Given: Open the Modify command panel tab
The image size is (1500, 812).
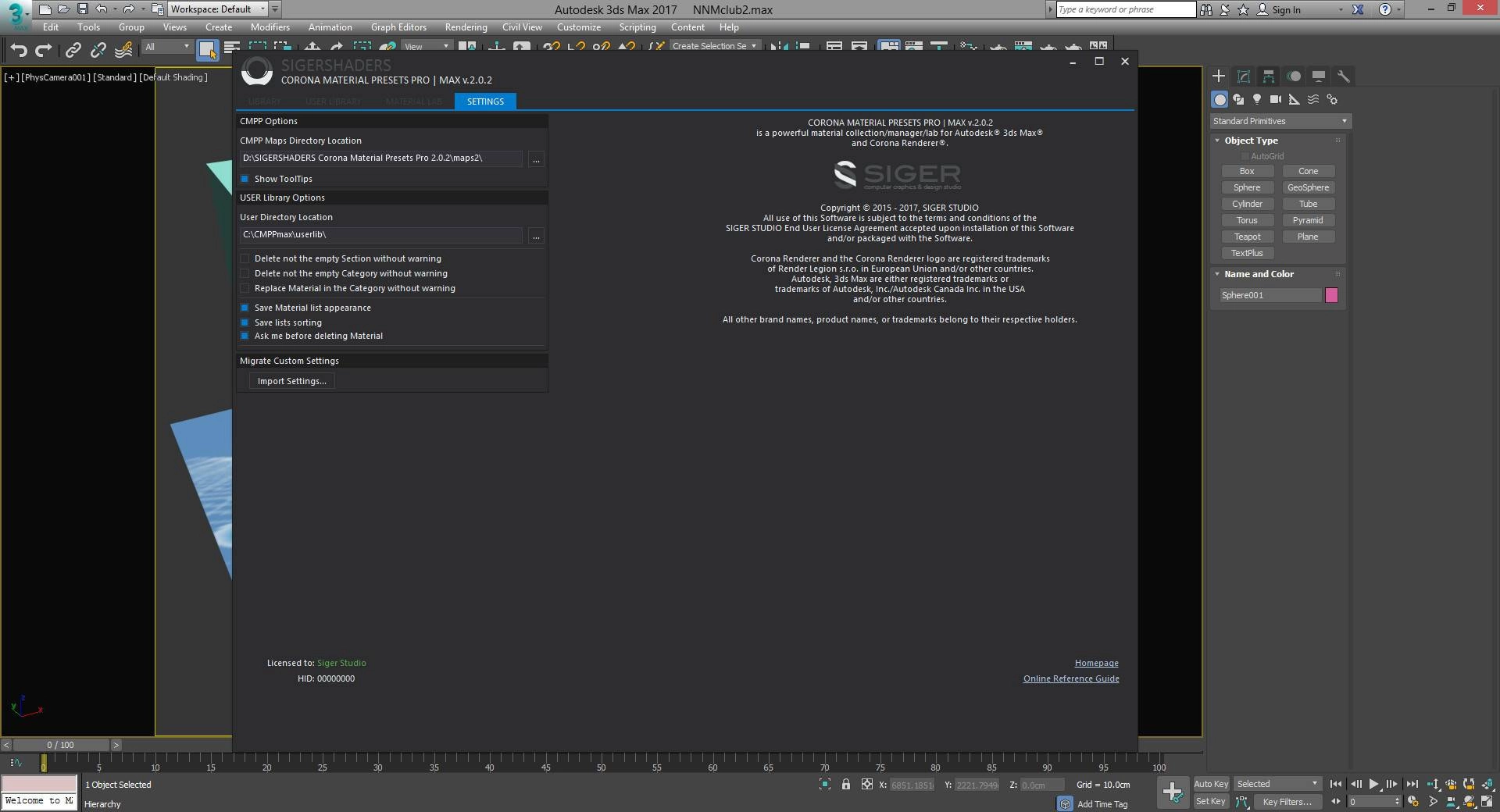Looking at the screenshot, I should point(1244,76).
